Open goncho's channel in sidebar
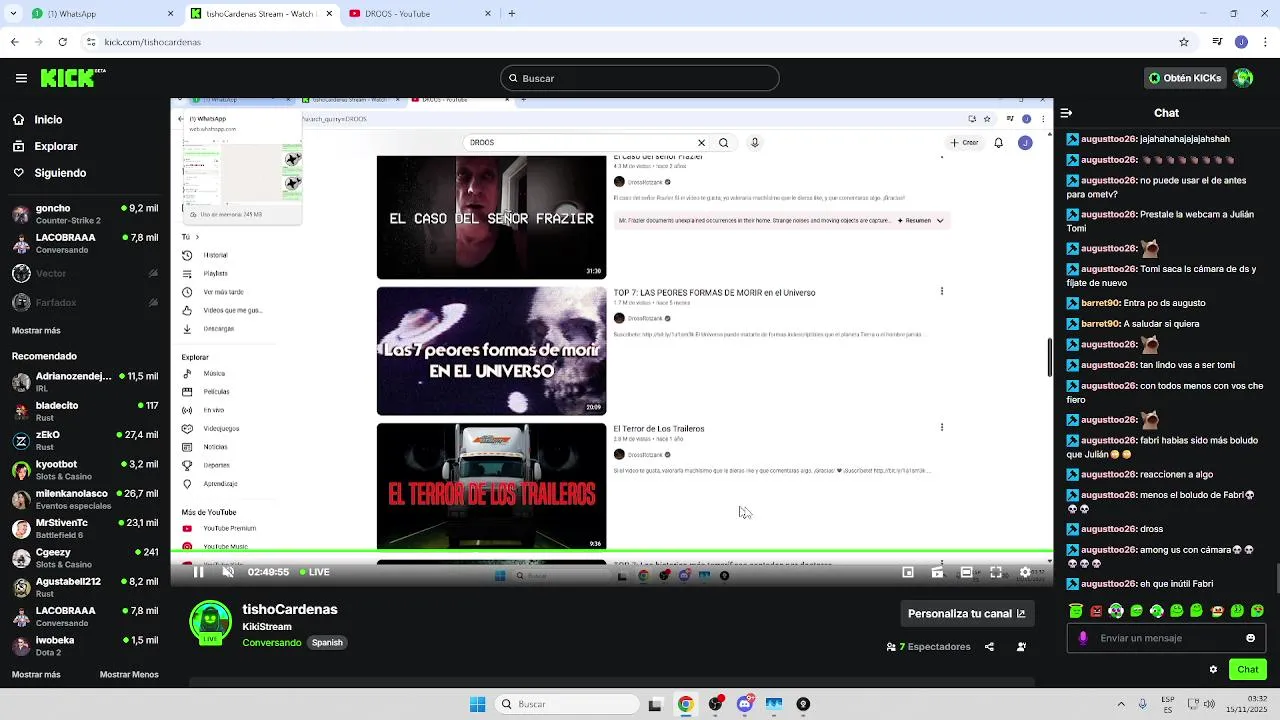 [x=85, y=214]
